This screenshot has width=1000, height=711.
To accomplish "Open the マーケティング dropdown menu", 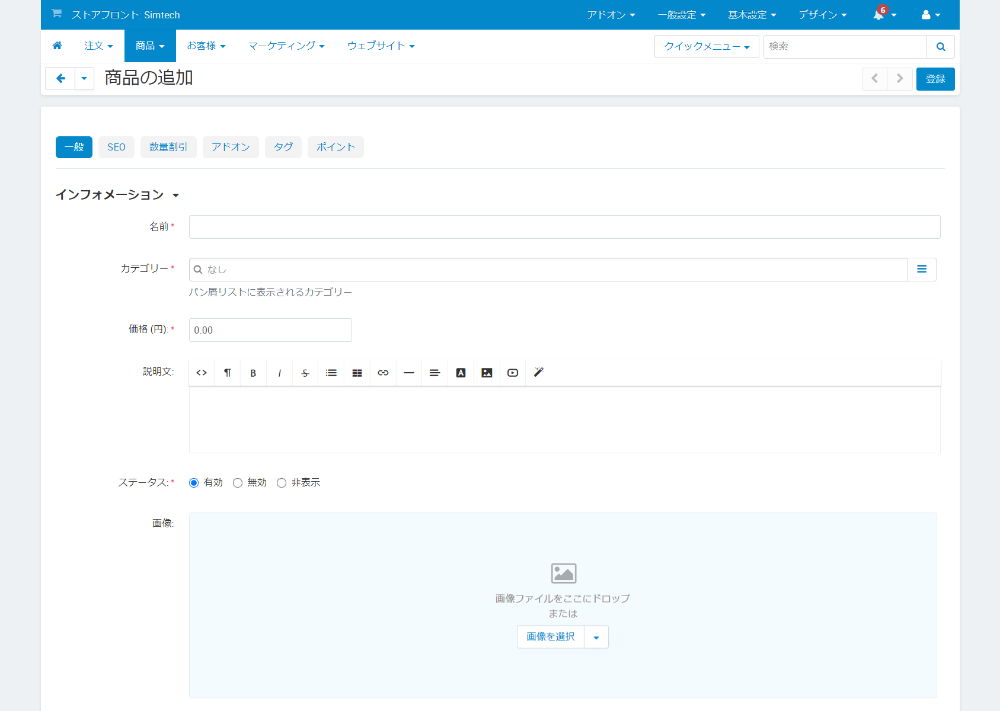I will point(286,46).
